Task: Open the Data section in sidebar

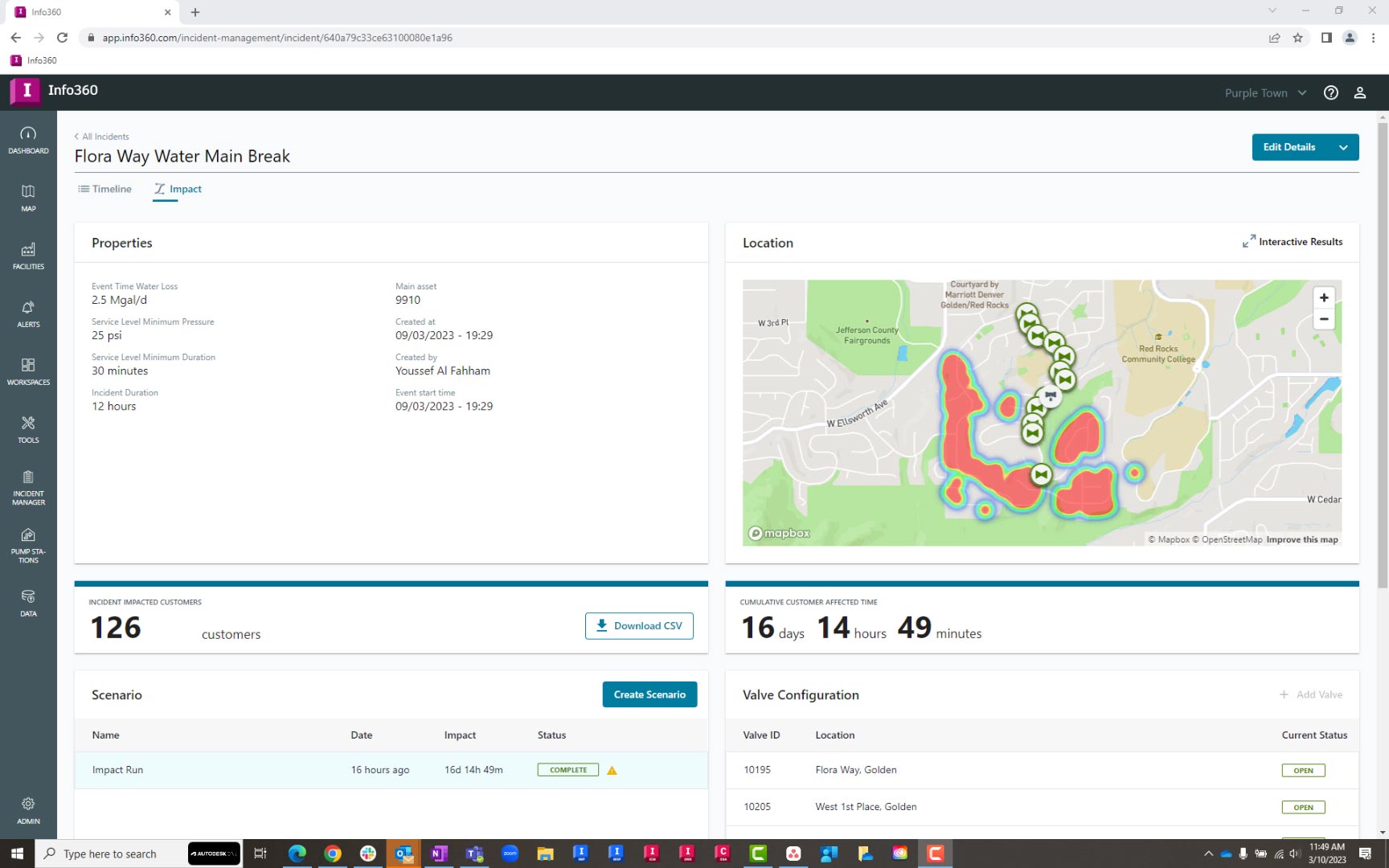Action: point(28,603)
